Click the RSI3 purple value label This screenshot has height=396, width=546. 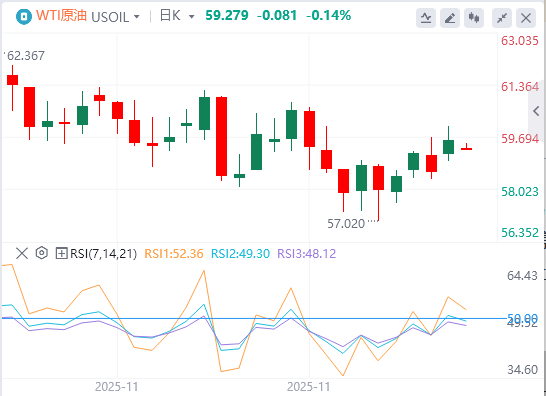307,254
